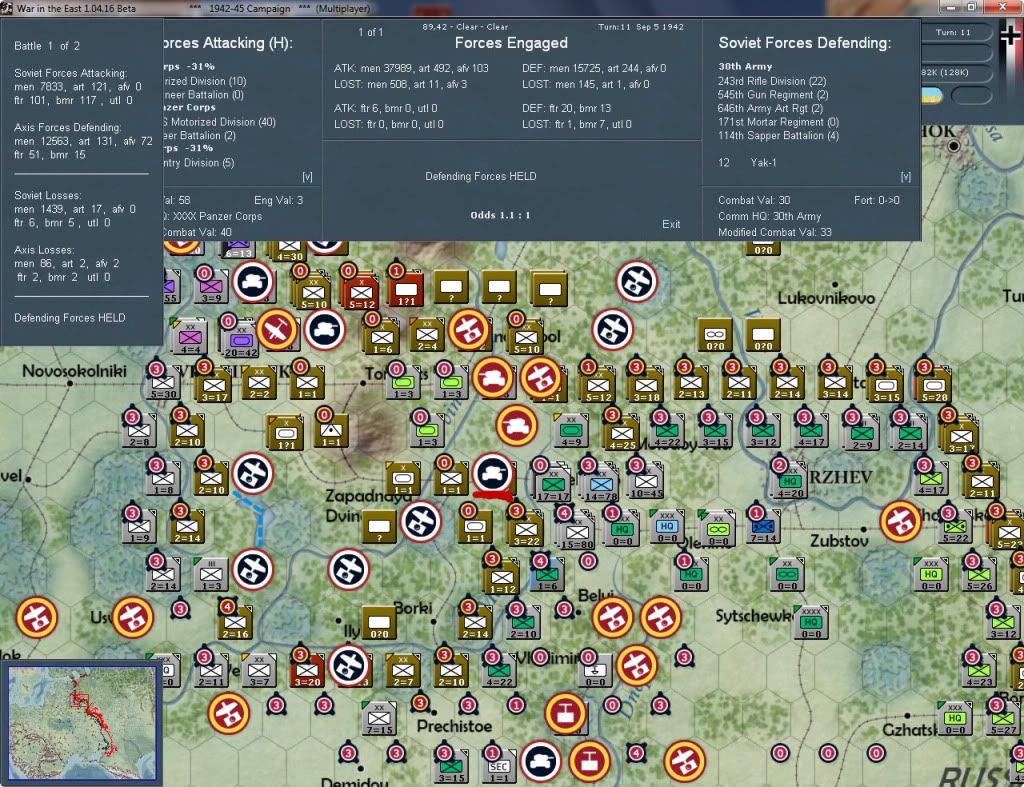1024x787 pixels.
Task: Select the SEC 1=1 security unit
Action: [x=498, y=766]
